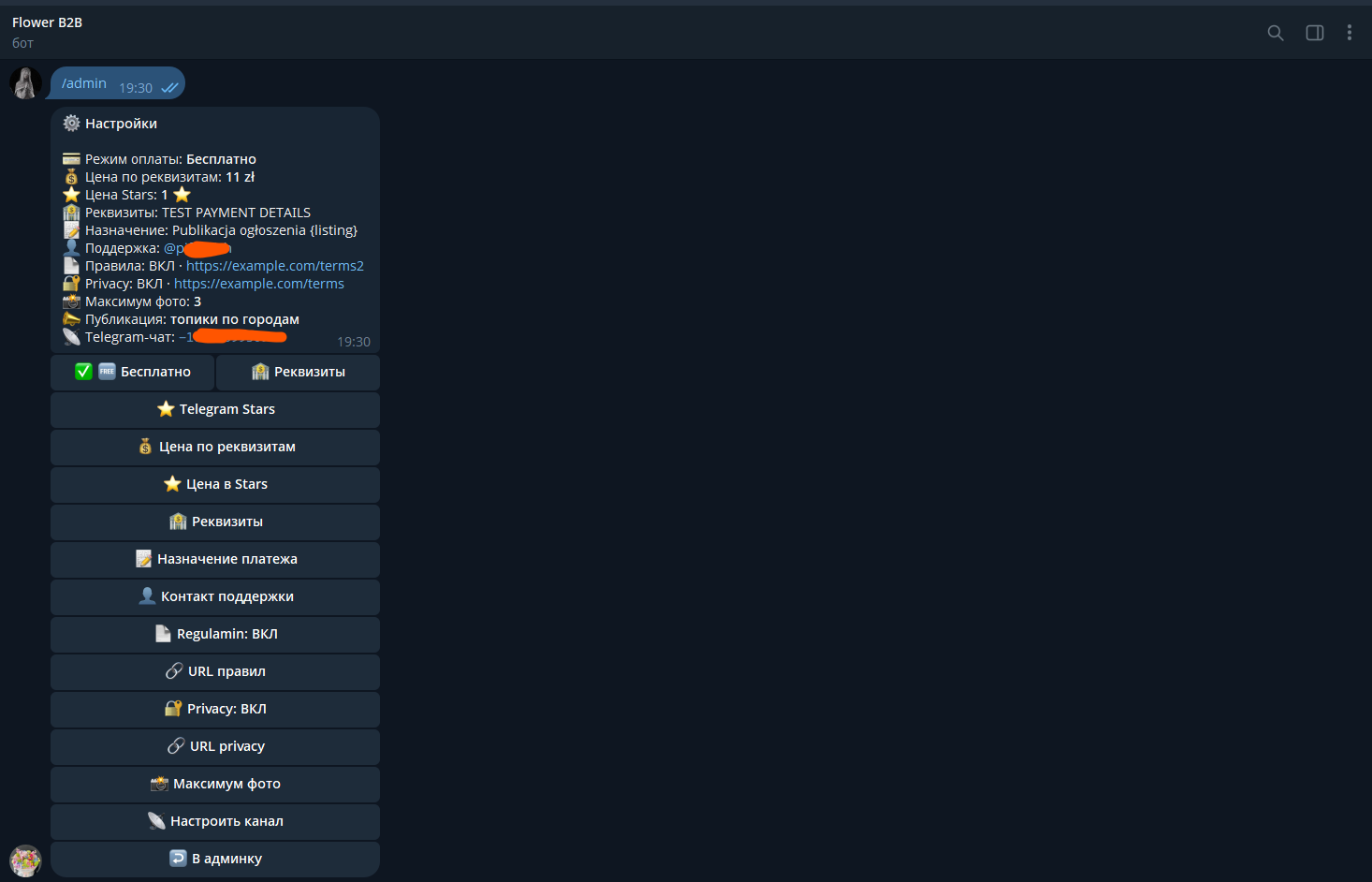Click the Публикация: топики по городам line
The height and width of the screenshot is (882, 1372).
click(x=181, y=319)
